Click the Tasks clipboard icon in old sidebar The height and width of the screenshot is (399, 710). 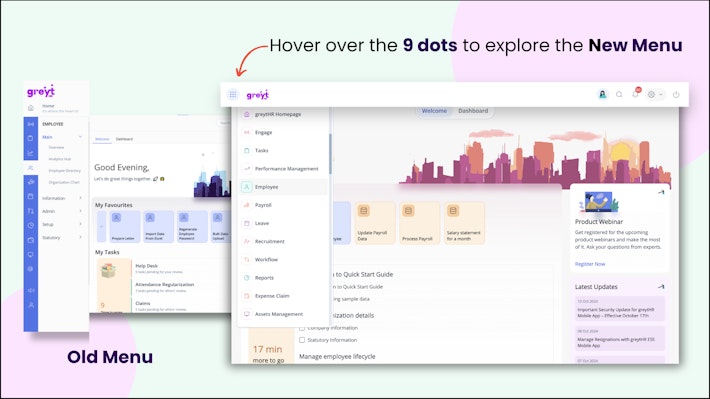click(31, 138)
